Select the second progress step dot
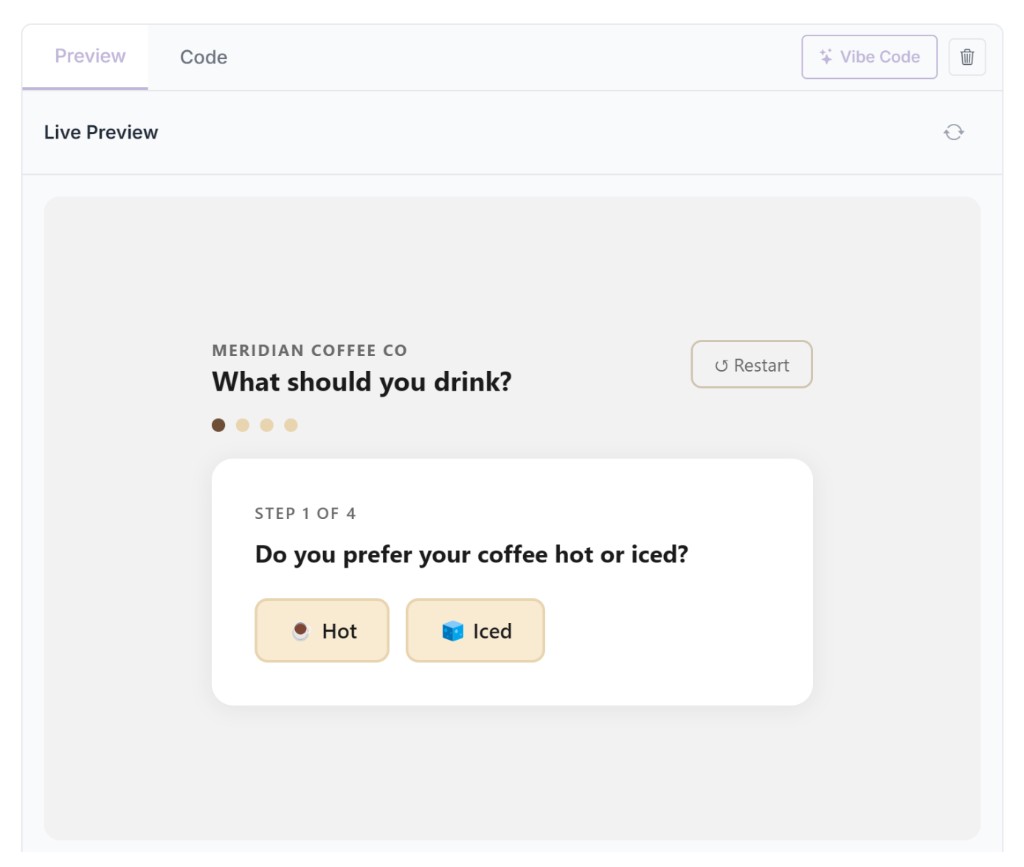1024x867 pixels. click(242, 425)
